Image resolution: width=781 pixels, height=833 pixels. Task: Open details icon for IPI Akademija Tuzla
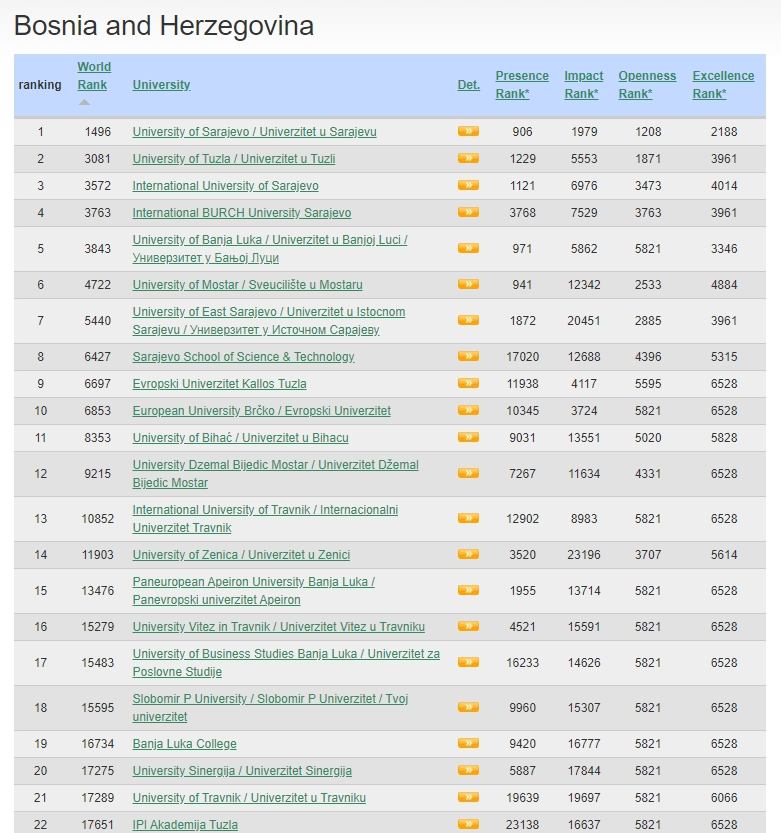coord(468,824)
